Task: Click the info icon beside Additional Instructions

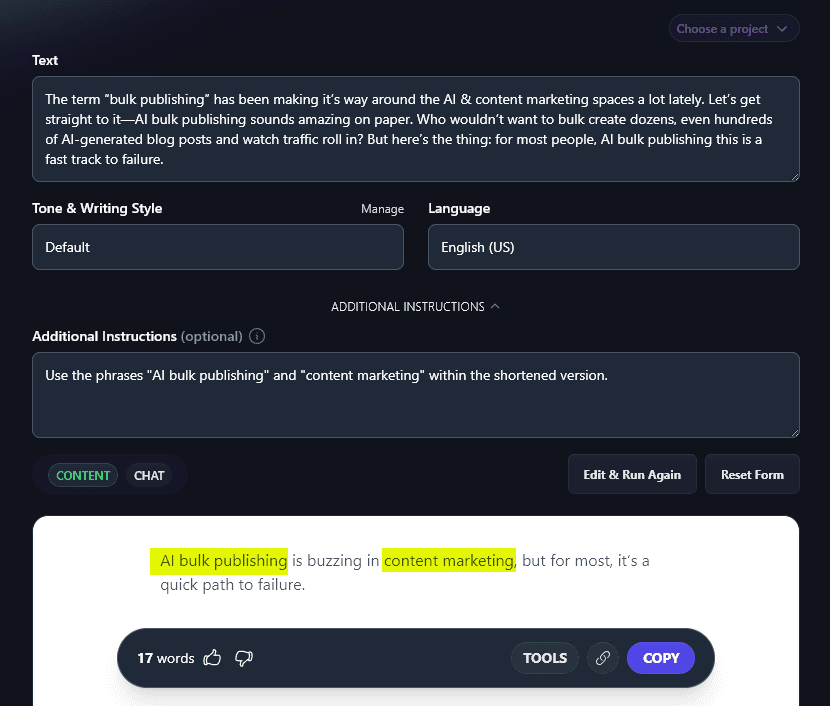Action: click(257, 336)
